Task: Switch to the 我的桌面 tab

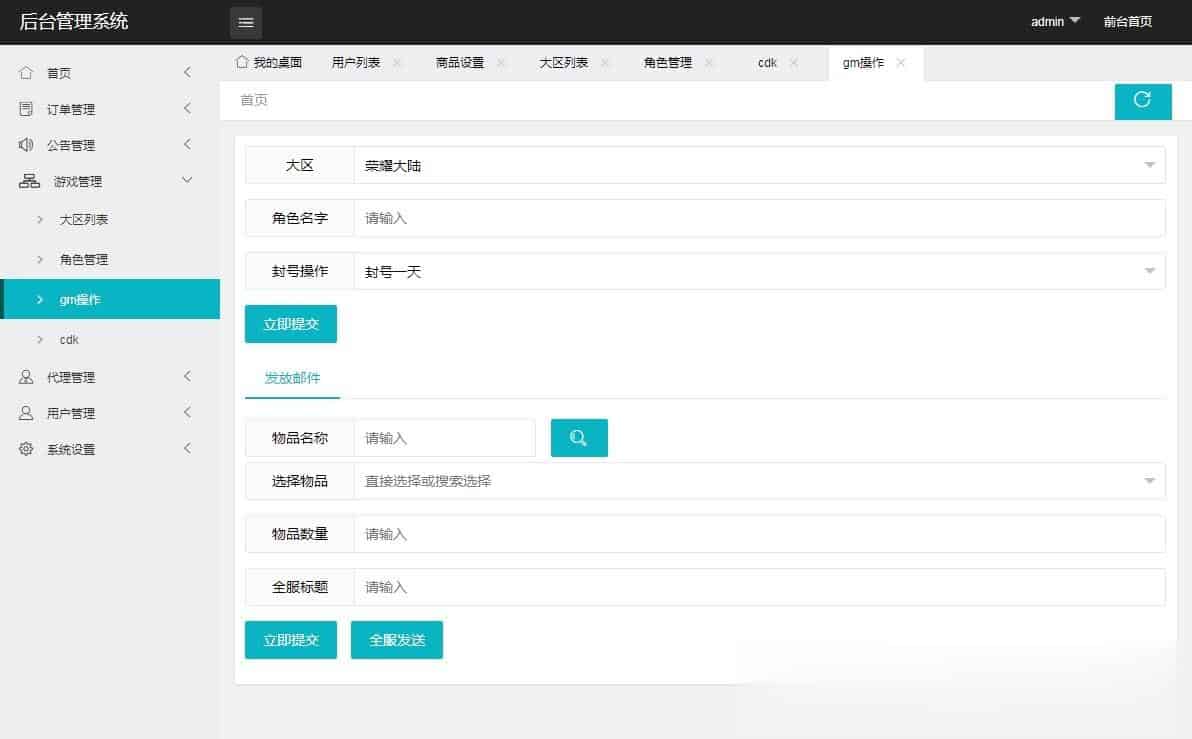Action: (x=269, y=62)
